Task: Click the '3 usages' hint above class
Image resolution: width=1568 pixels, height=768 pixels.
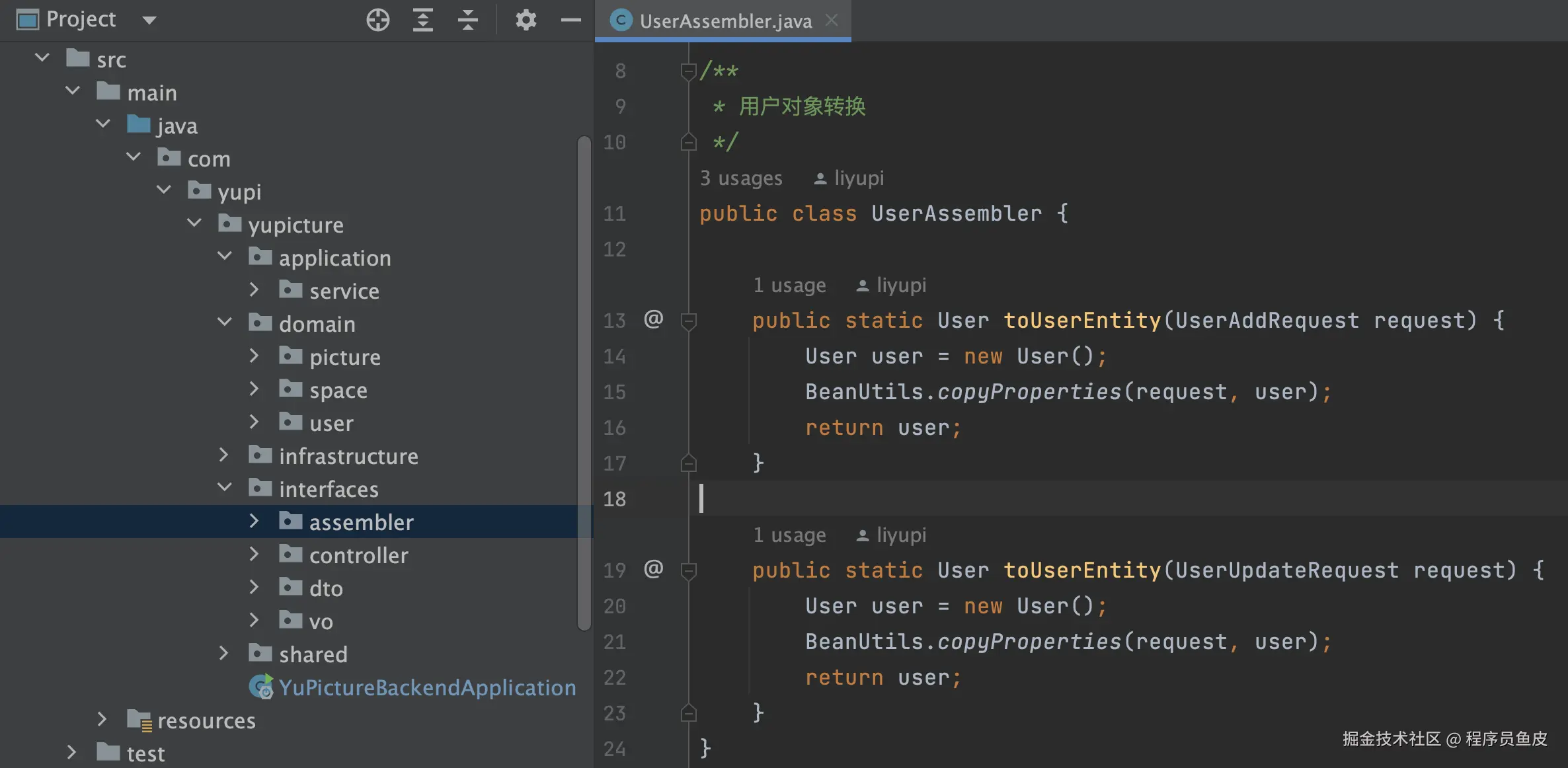Action: point(740,178)
